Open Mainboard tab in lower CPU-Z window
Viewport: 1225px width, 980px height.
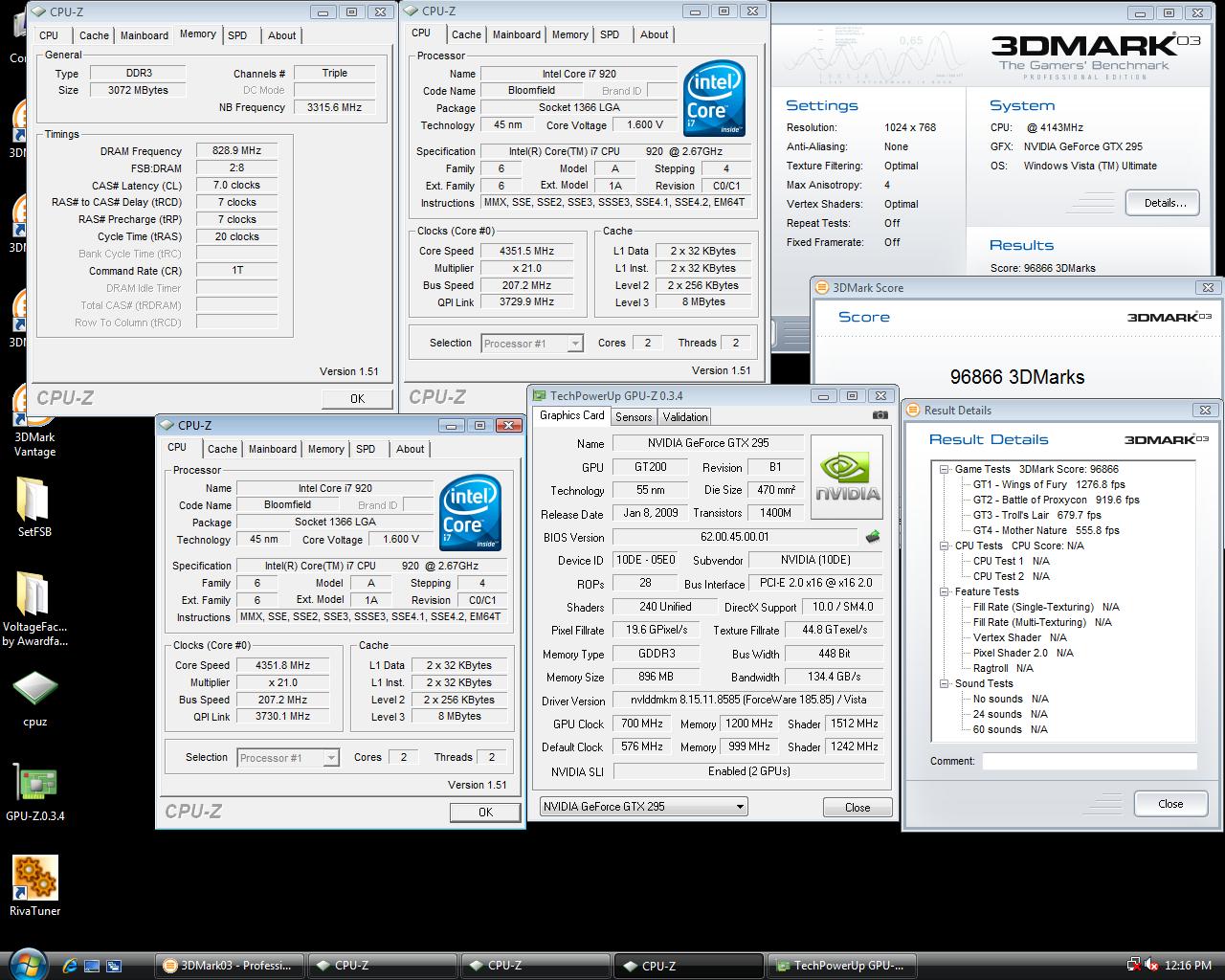click(273, 449)
